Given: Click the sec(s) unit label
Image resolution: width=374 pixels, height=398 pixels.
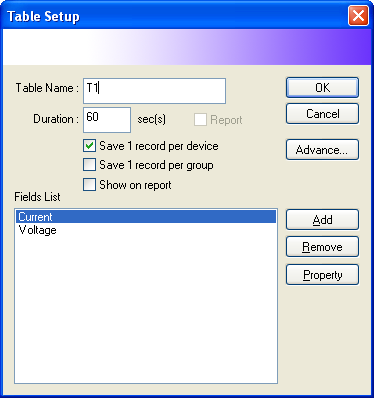Looking at the screenshot, I should pos(152,119).
